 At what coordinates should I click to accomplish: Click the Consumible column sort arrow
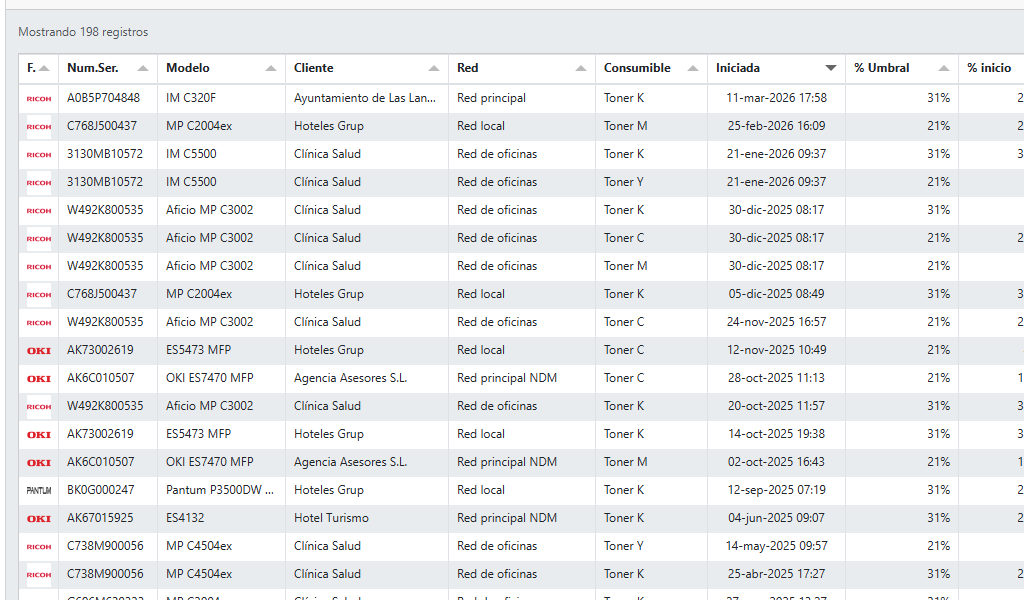pyautogui.click(x=693, y=68)
